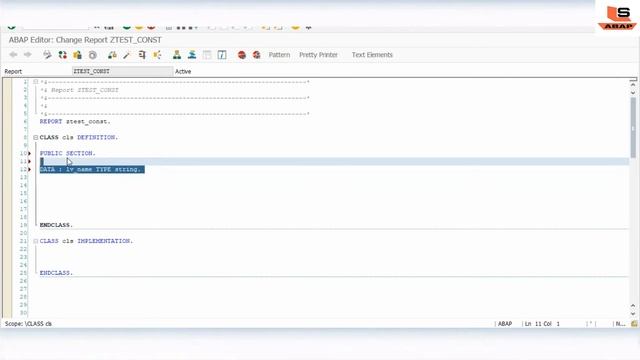Screen dimensions: 640x360
Task: Go forward with the right arrow icon
Action: tap(28, 55)
